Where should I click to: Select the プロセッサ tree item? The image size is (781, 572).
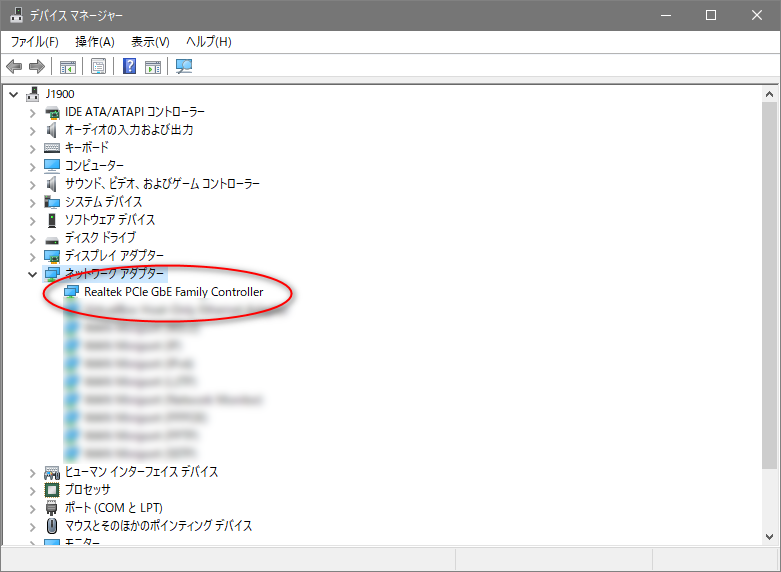(x=88, y=490)
